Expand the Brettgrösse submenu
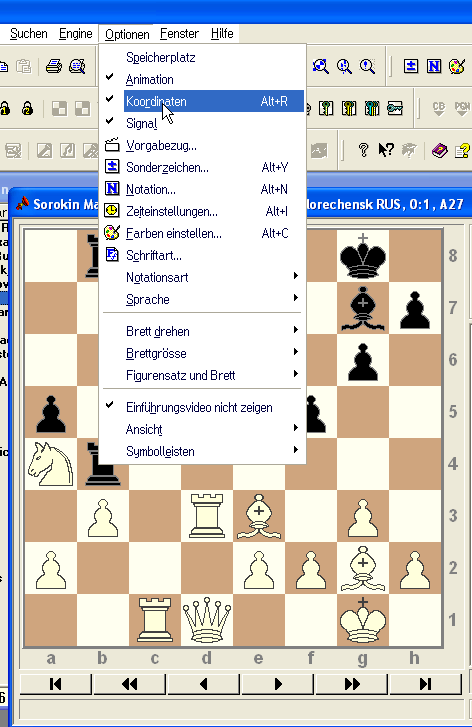This screenshot has height=727, width=472. 204,353
